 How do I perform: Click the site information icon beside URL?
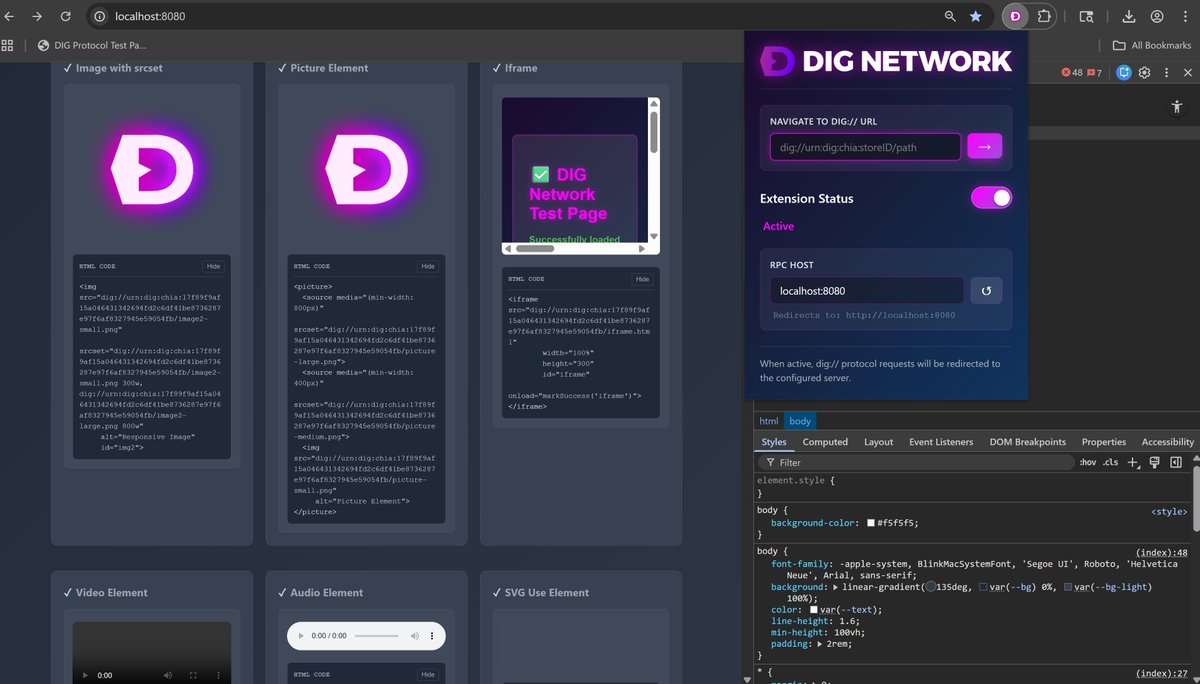pos(99,17)
